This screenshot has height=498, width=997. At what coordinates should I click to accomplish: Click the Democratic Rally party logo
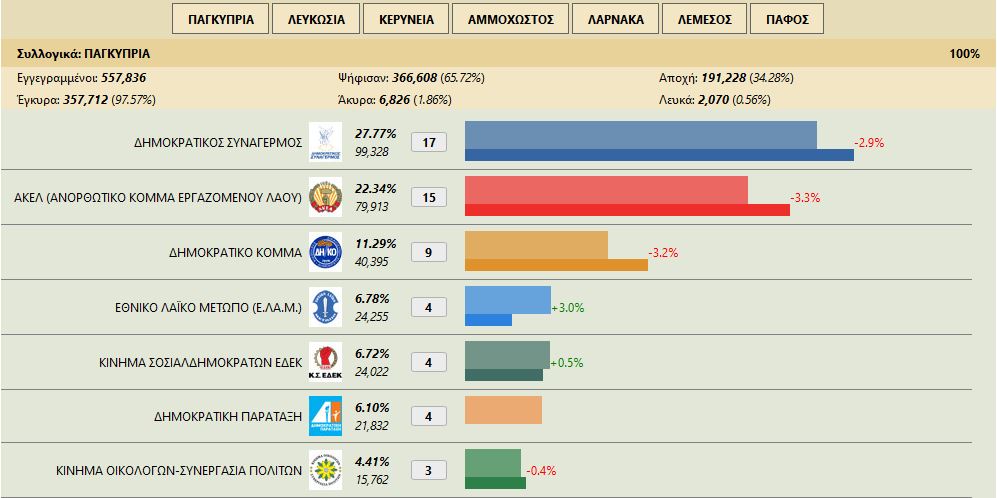coord(325,142)
